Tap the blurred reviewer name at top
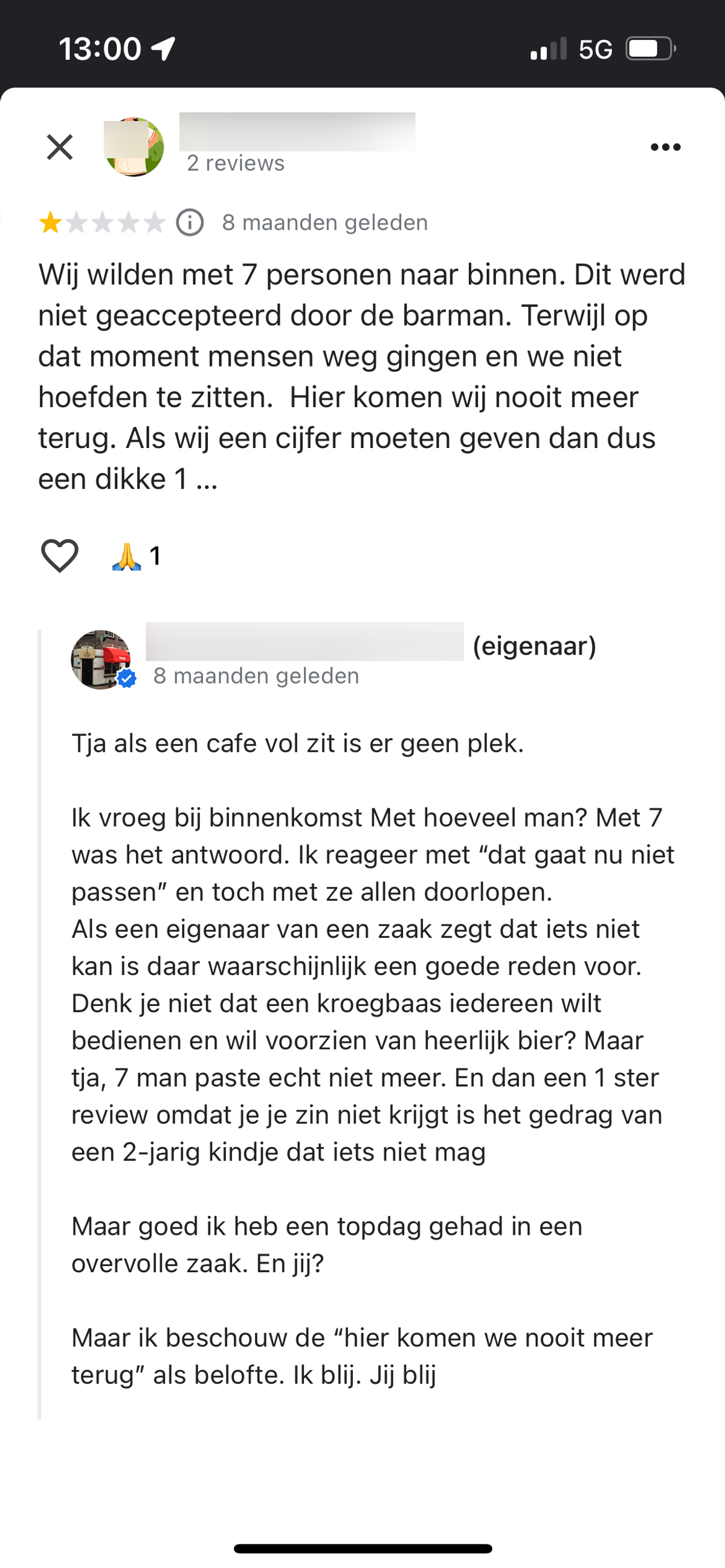The height and width of the screenshot is (1568, 725). coord(297,131)
